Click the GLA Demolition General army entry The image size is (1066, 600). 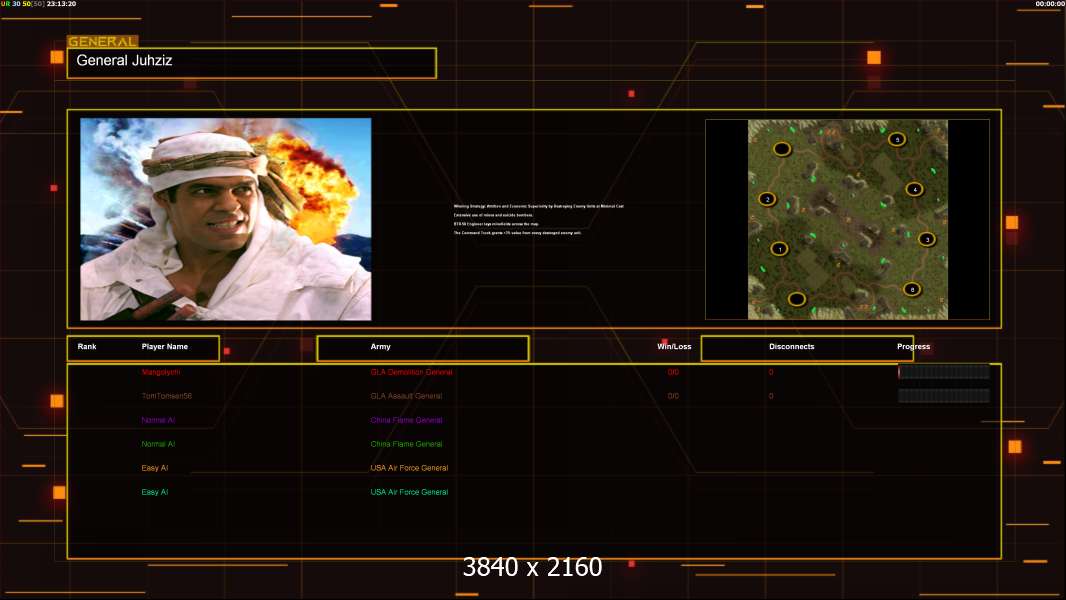[411, 372]
